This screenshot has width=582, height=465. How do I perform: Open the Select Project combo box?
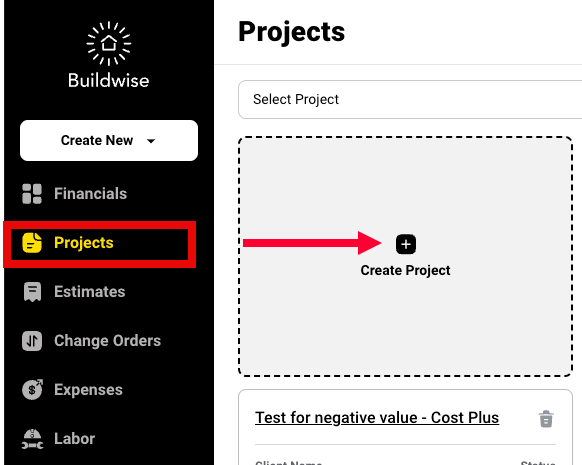point(410,99)
